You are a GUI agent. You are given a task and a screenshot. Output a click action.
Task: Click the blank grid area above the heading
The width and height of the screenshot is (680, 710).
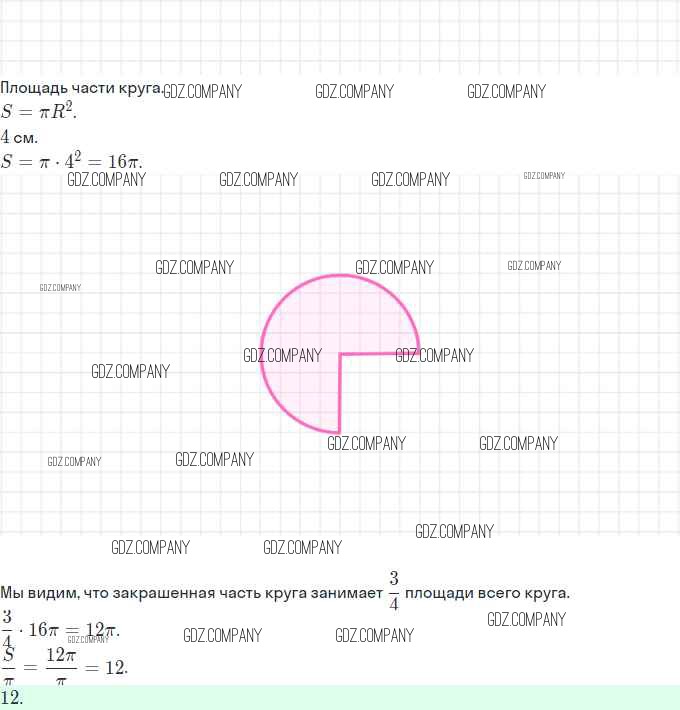point(340,40)
